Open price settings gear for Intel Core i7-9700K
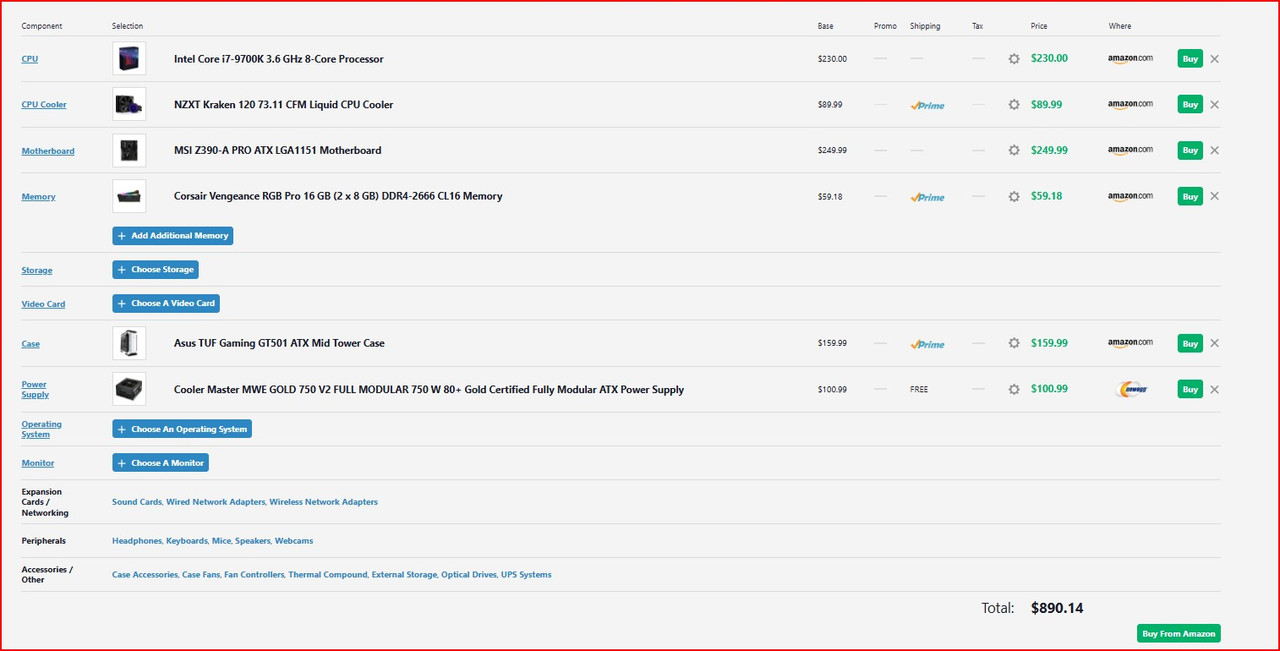Image resolution: width=1280 pixels, height=651 pixels. 1014,59
